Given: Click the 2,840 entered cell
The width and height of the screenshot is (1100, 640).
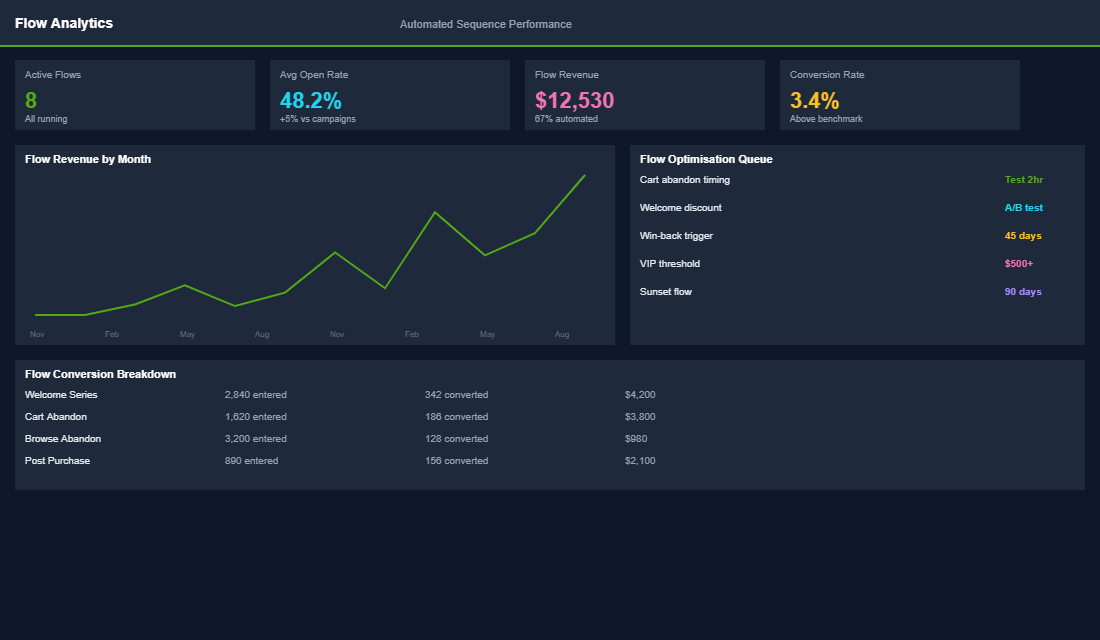Looking at the screenshot, I should click(255, 395).
